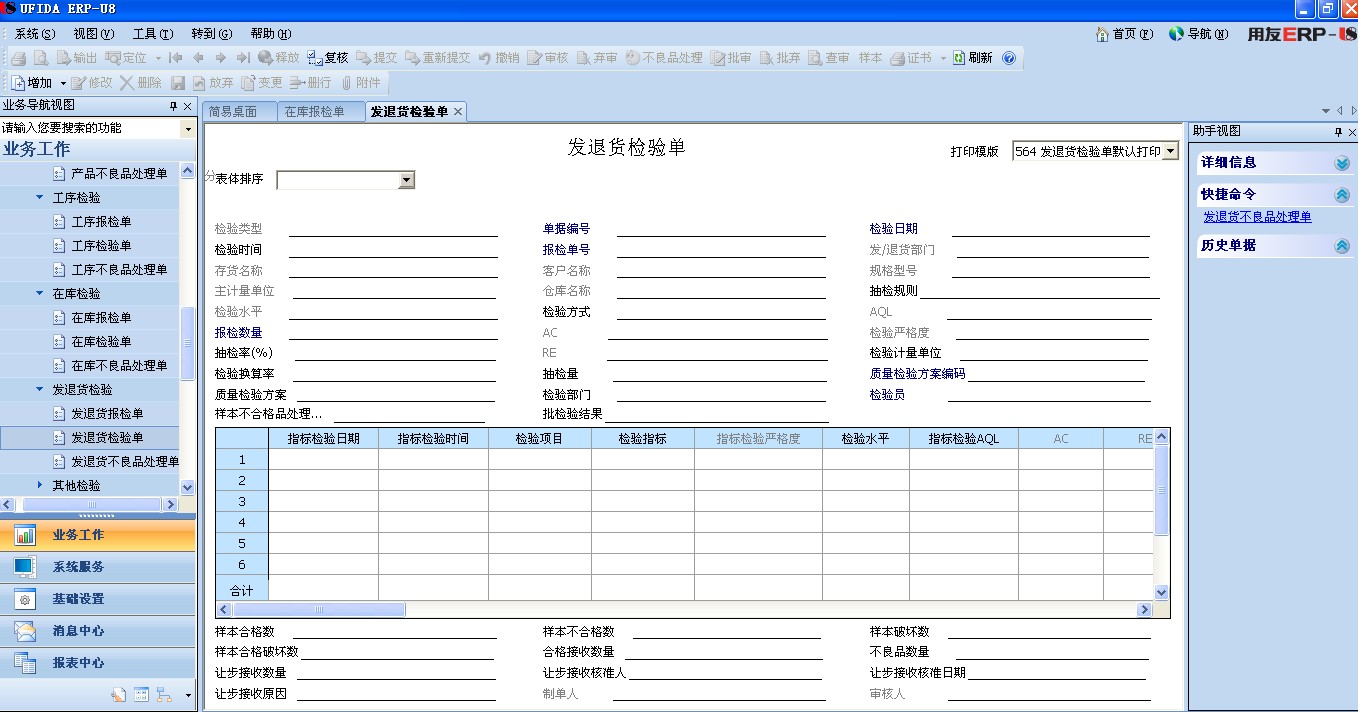This screenshot has height=713, width=1358.
Task: Switch to the 简易桌面 tab
Action: tap(233, 112)
